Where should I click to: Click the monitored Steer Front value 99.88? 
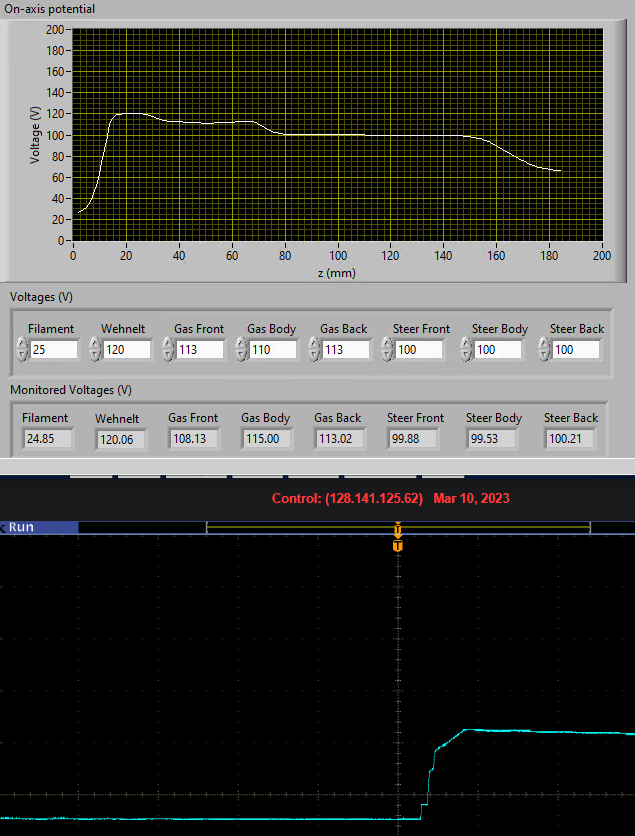click(413, 439)
